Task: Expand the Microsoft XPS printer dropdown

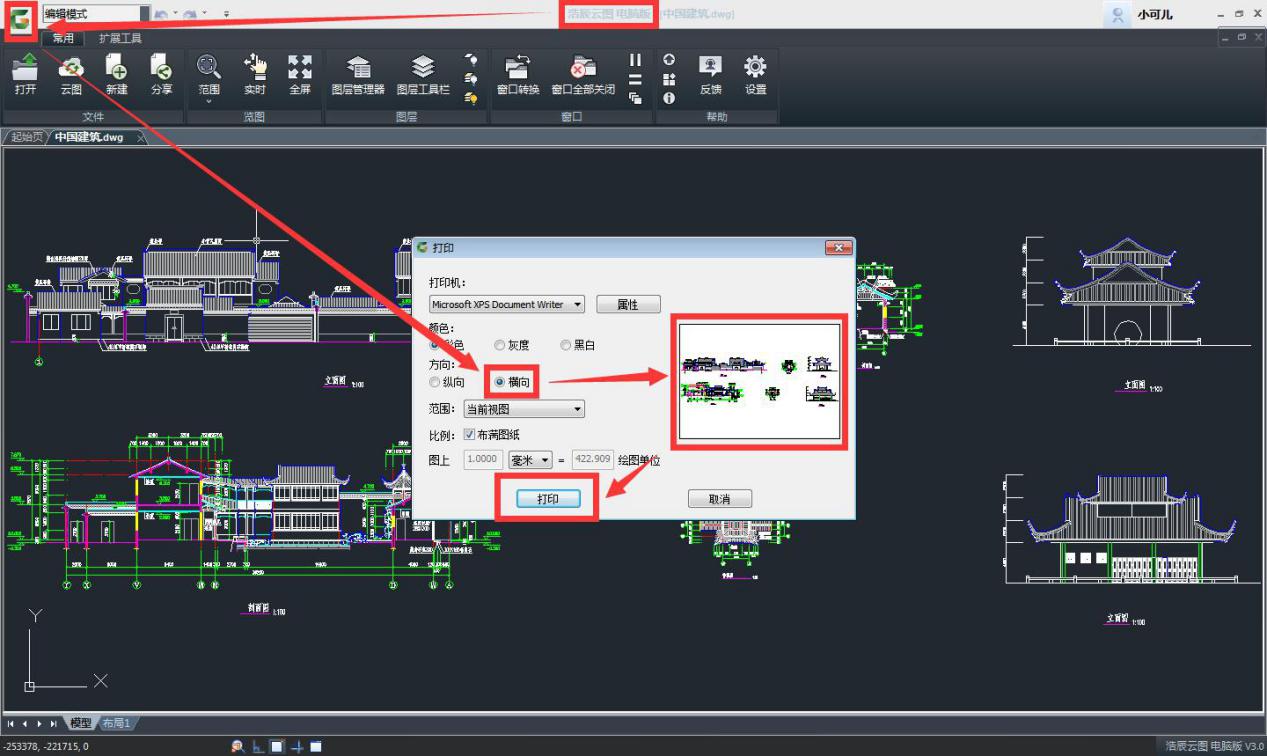Action: (x=577, y=304)
